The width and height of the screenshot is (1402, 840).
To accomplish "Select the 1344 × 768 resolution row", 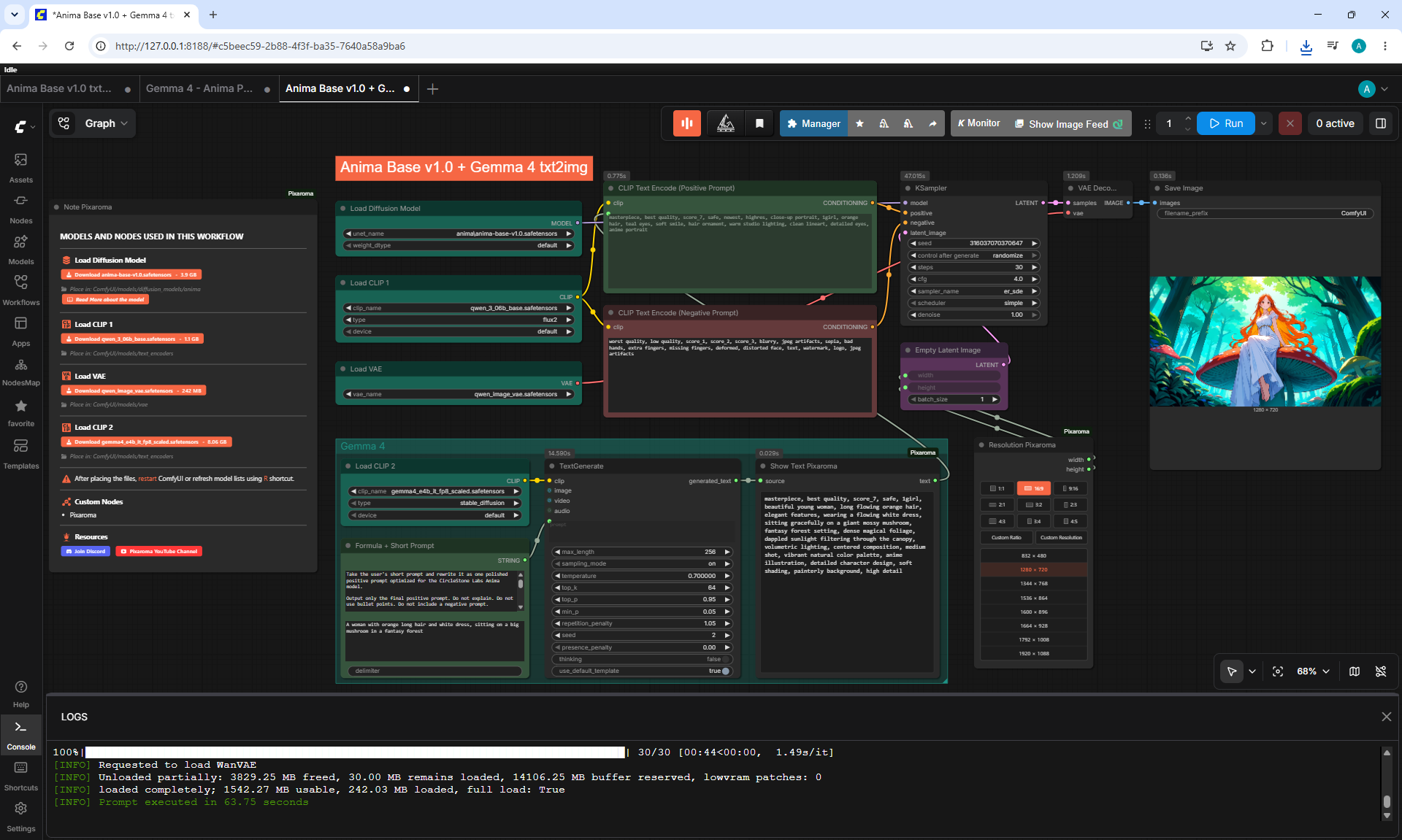I will click(1033, 583).
